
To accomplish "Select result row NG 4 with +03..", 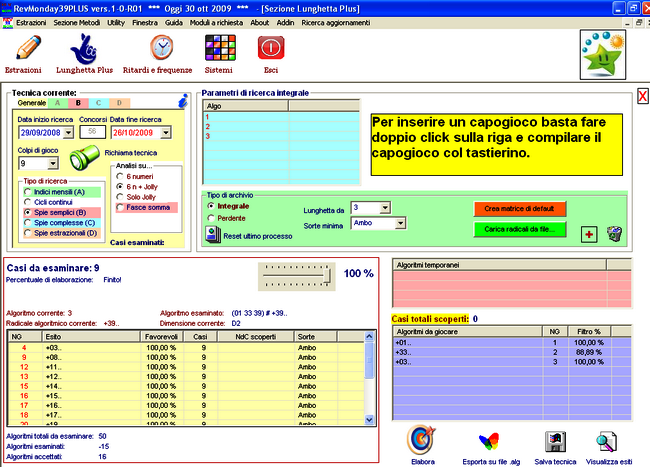I will (x=186, y=348).
